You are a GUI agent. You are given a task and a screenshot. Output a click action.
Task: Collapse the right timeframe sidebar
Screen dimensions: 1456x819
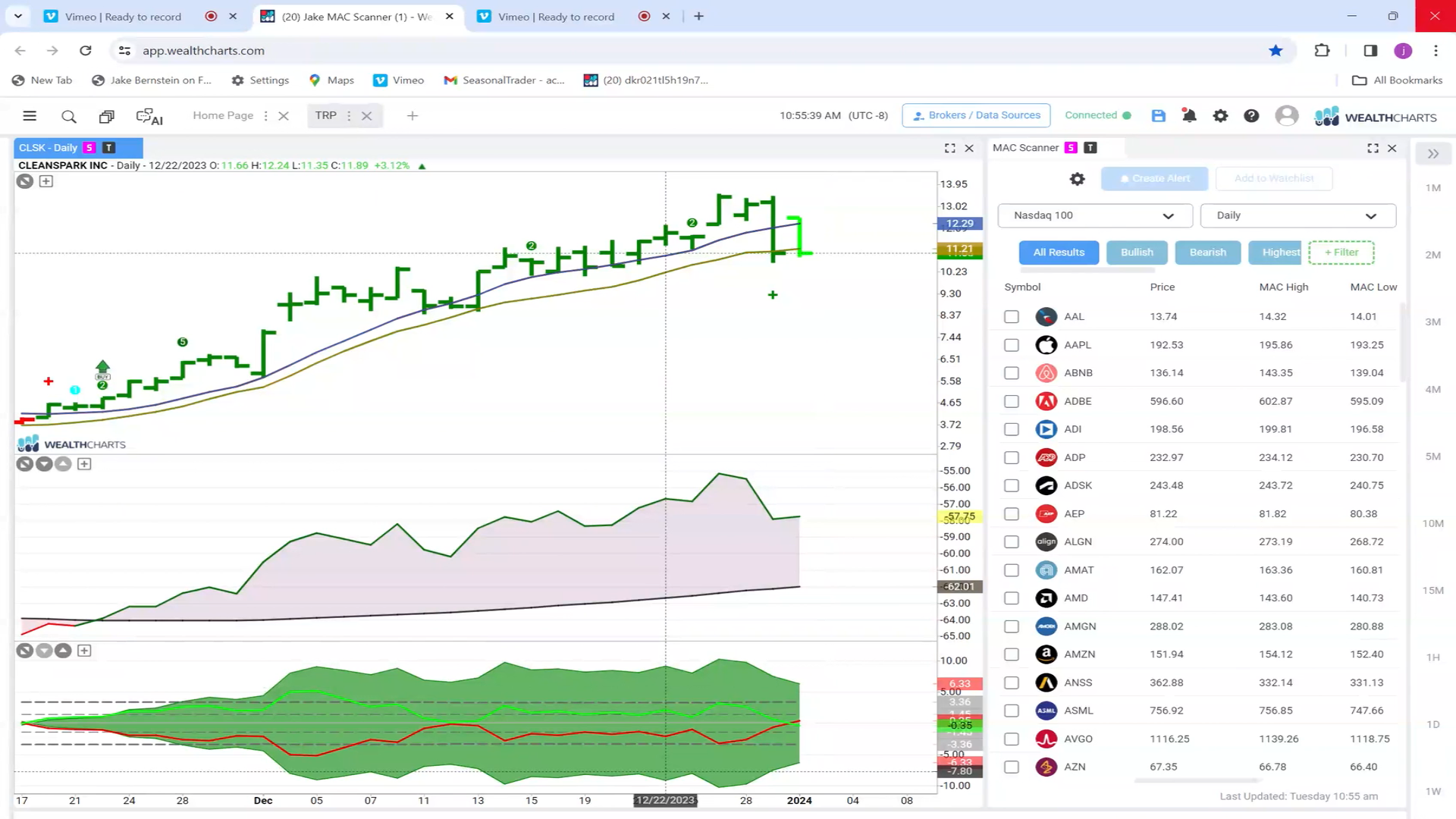pos(1433,154)
